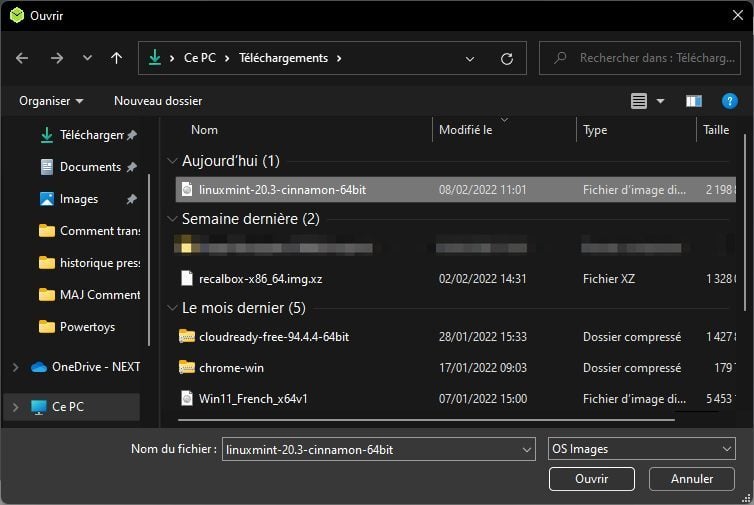
Task: Expand the Ce PC tree node
Action: 15,407
